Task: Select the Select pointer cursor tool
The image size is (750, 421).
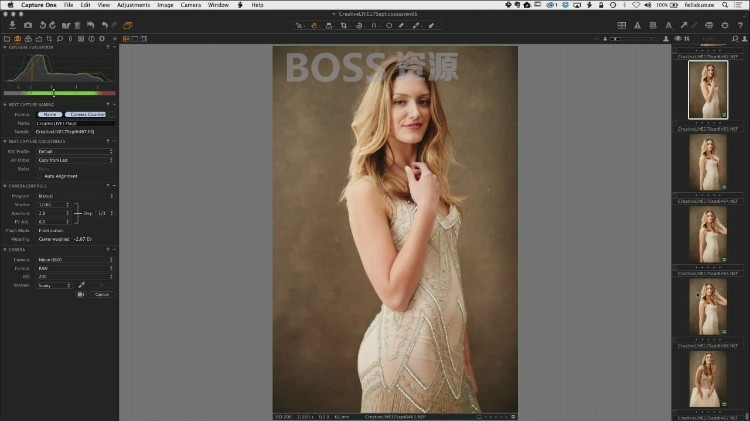Action: tap(299, 25)
